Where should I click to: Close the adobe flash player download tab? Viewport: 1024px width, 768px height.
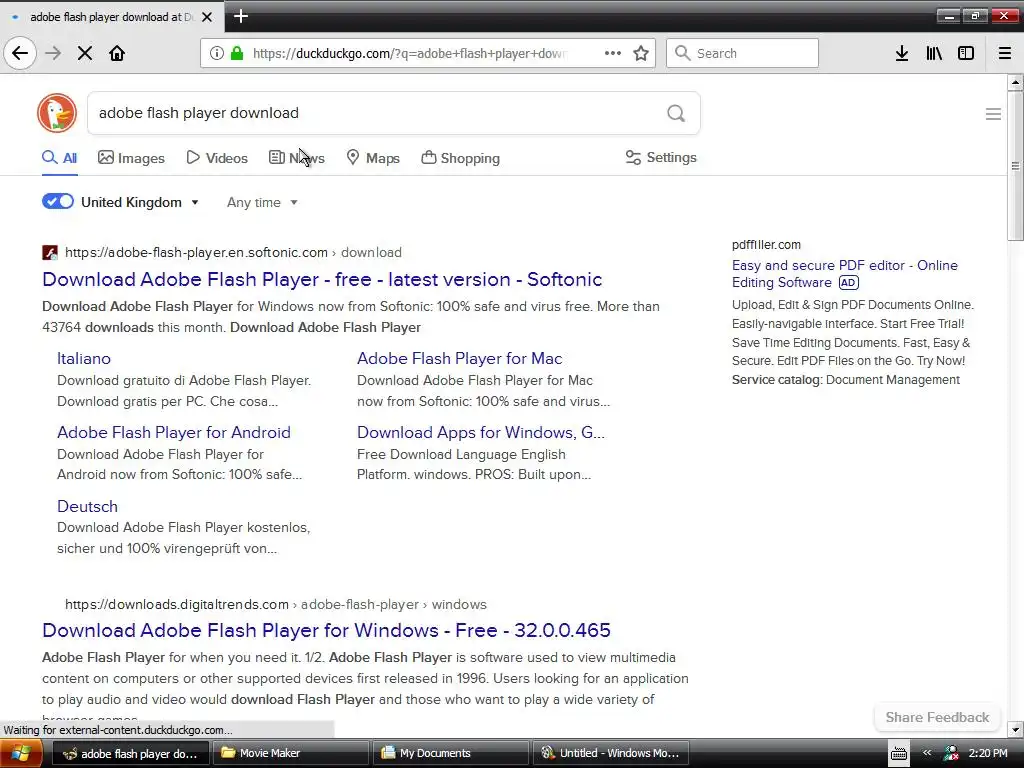click(207, 17)
